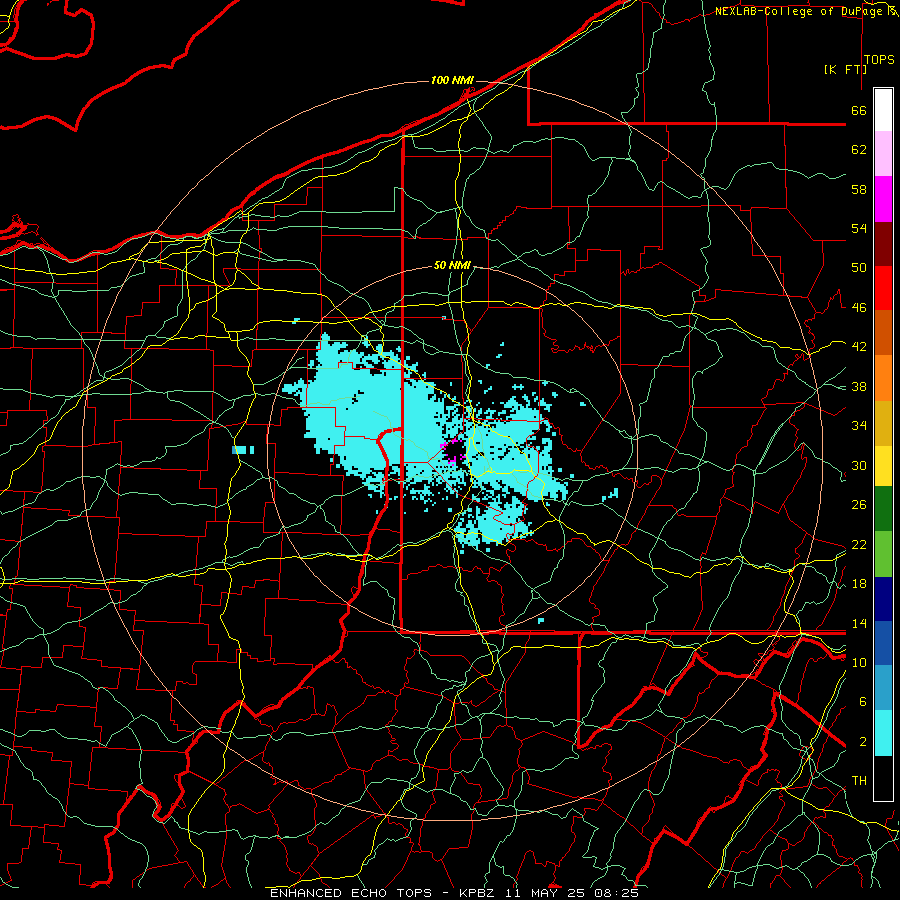
Task: Click the legend value 54
Action: point(859,228)
